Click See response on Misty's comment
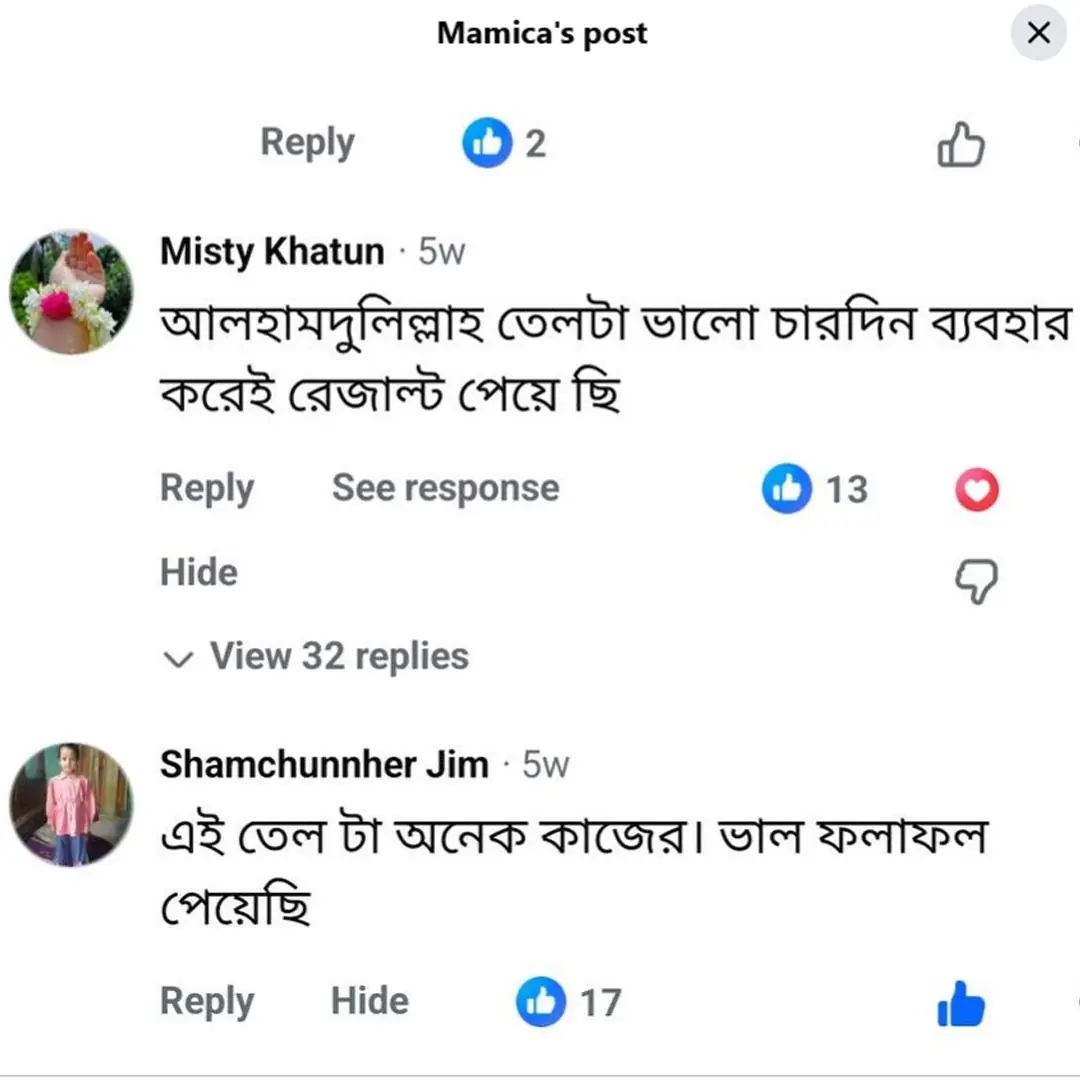The image size is (1080, 1080). tap(445, 488)
